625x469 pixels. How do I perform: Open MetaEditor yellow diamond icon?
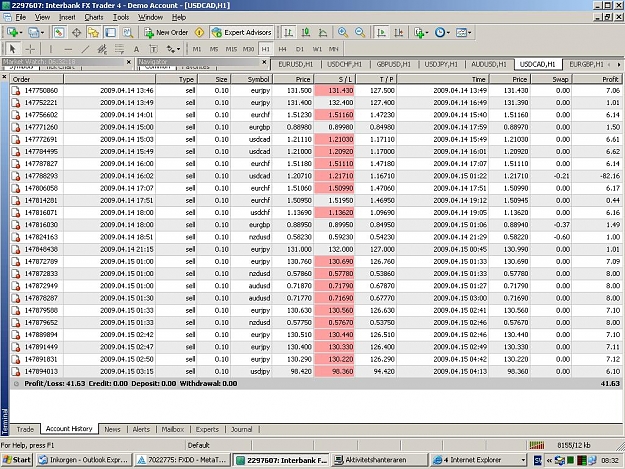pyautogui.click(x=199, y=33)
